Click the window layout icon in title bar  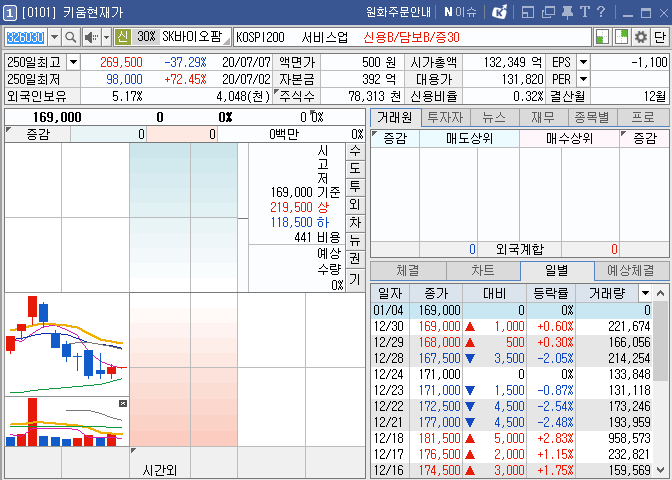528,12
